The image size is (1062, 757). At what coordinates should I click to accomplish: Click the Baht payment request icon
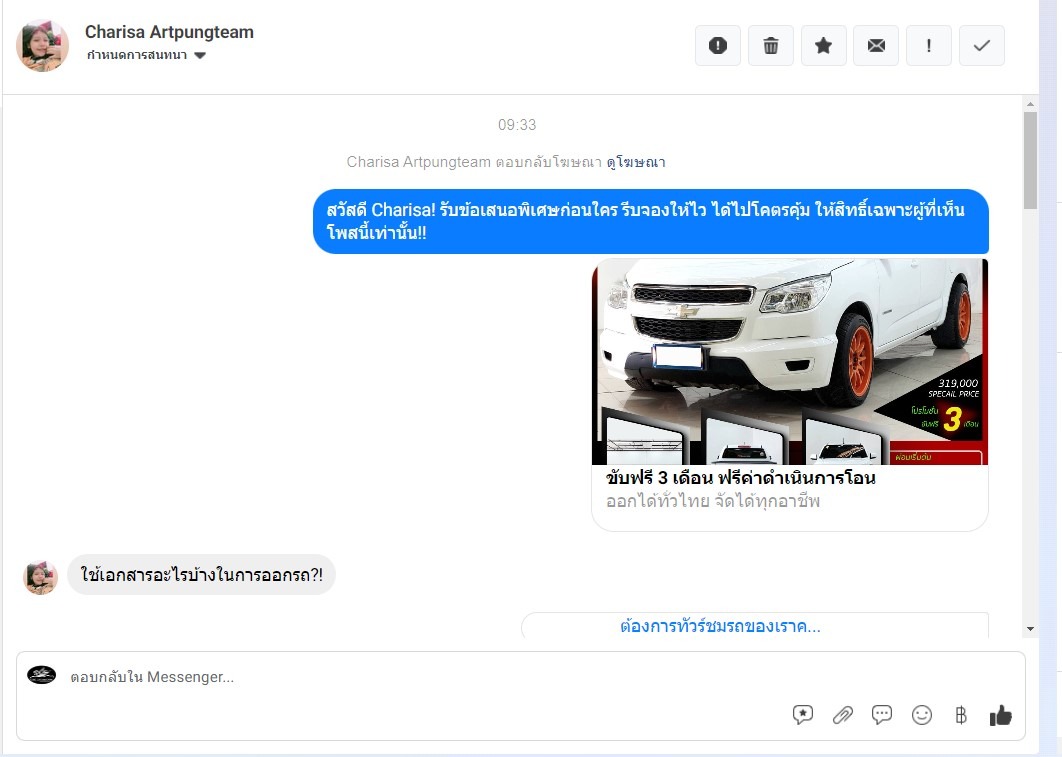click(x=960, y=714)
